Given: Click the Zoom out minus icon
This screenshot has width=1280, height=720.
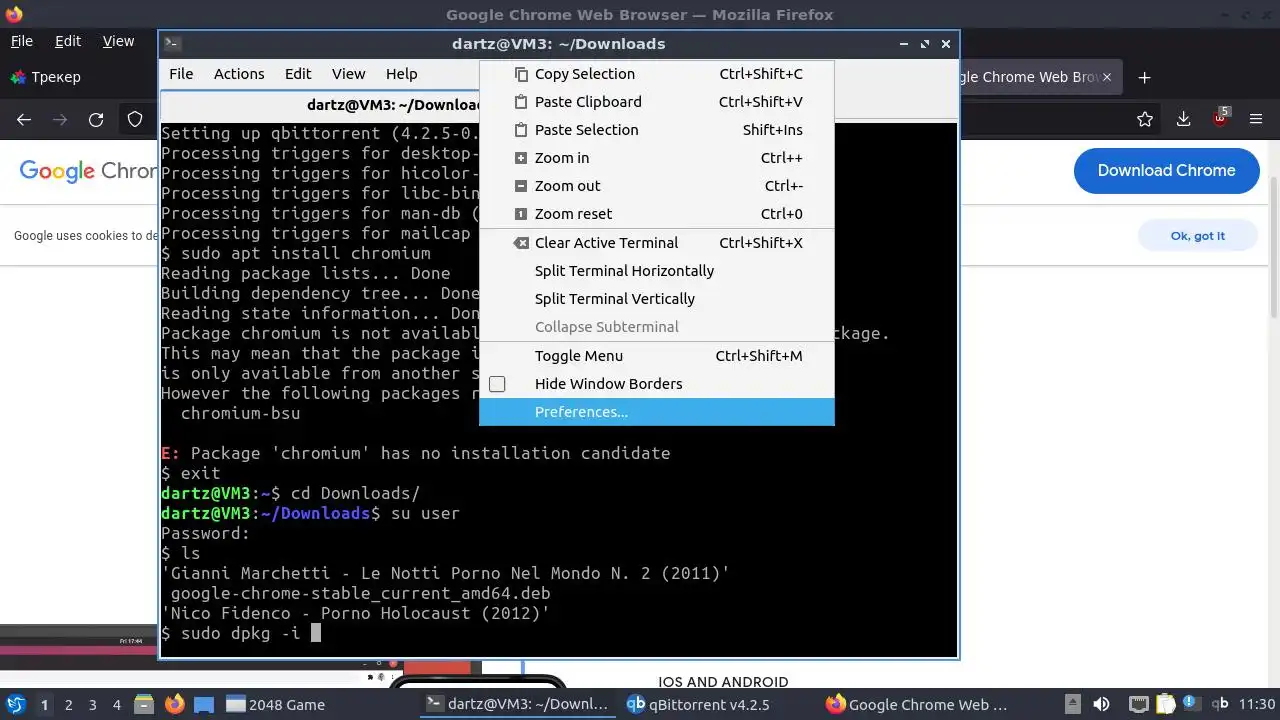Looking at the screenshot, I should click(520, 186).
